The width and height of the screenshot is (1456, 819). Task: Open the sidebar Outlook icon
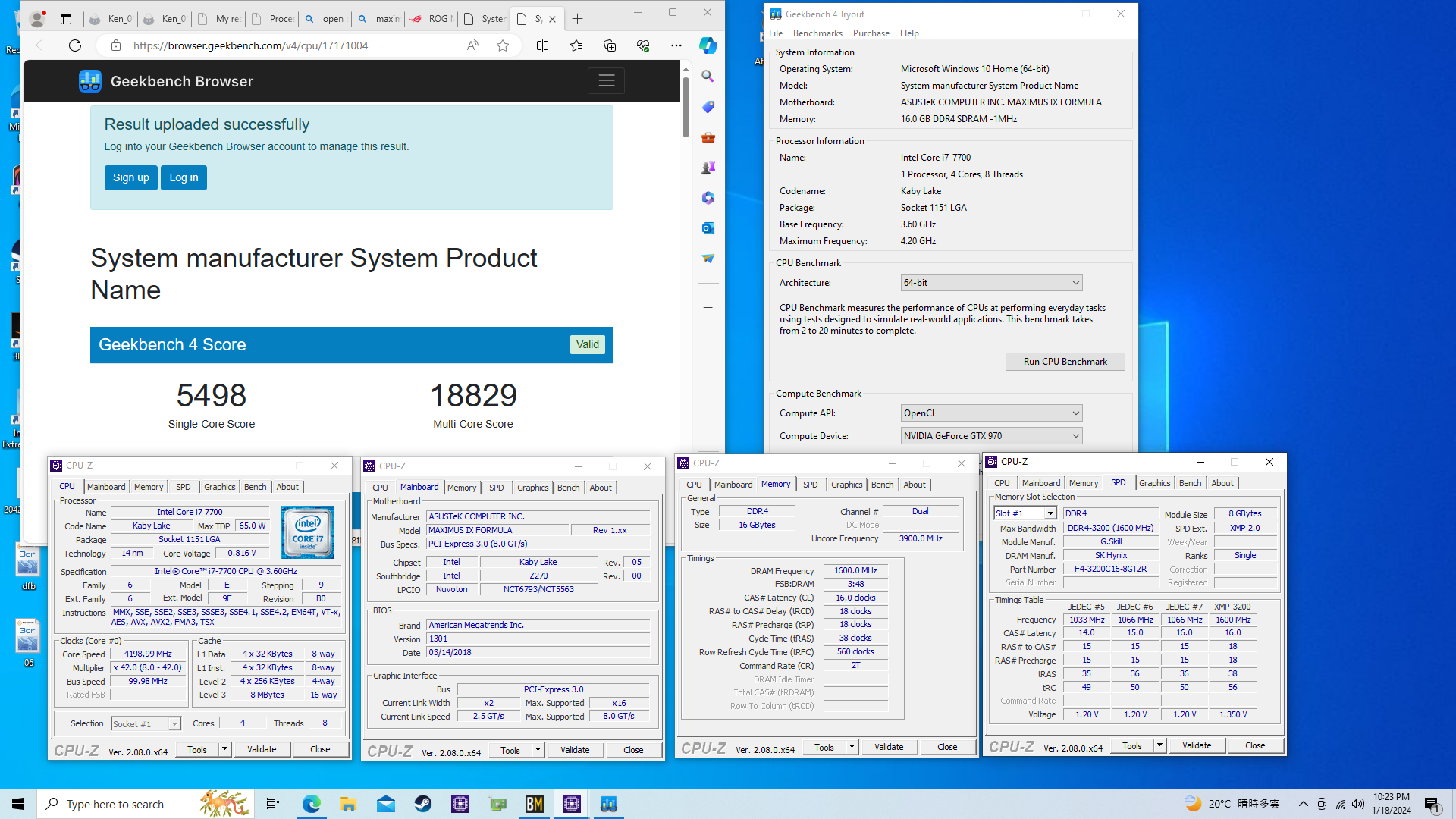708,228
